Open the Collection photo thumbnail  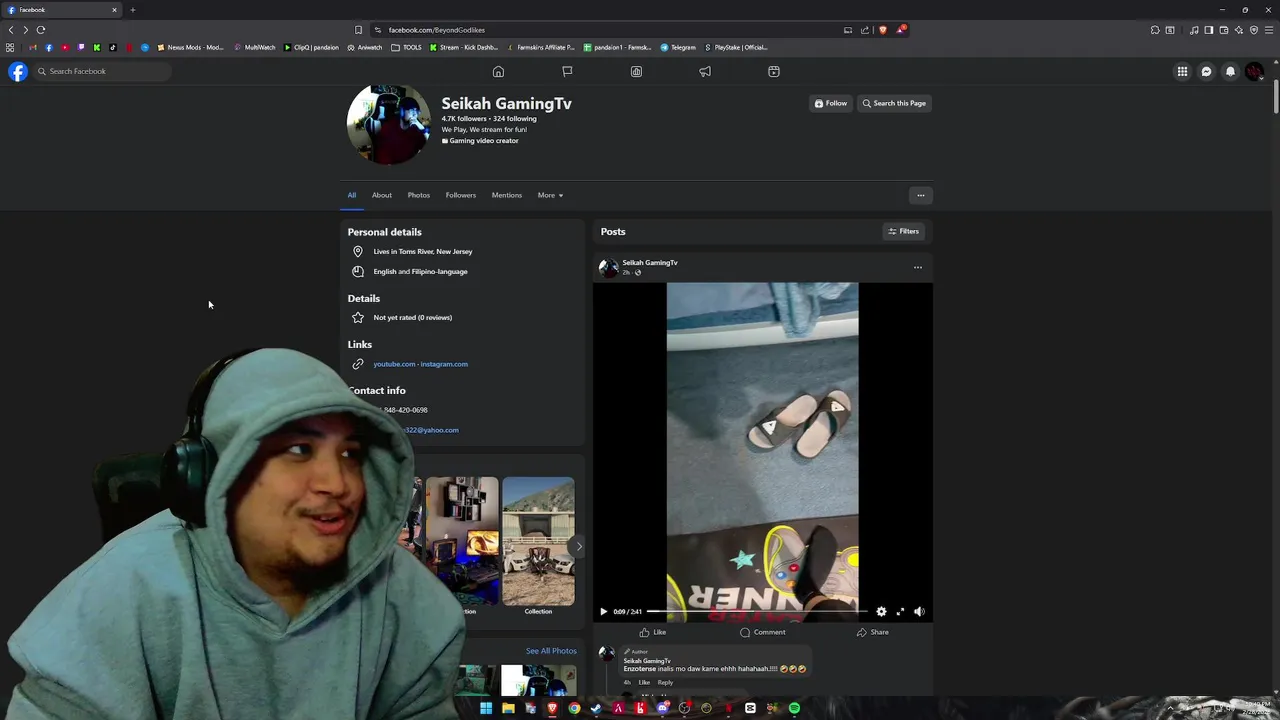click(x=538, y=541)
